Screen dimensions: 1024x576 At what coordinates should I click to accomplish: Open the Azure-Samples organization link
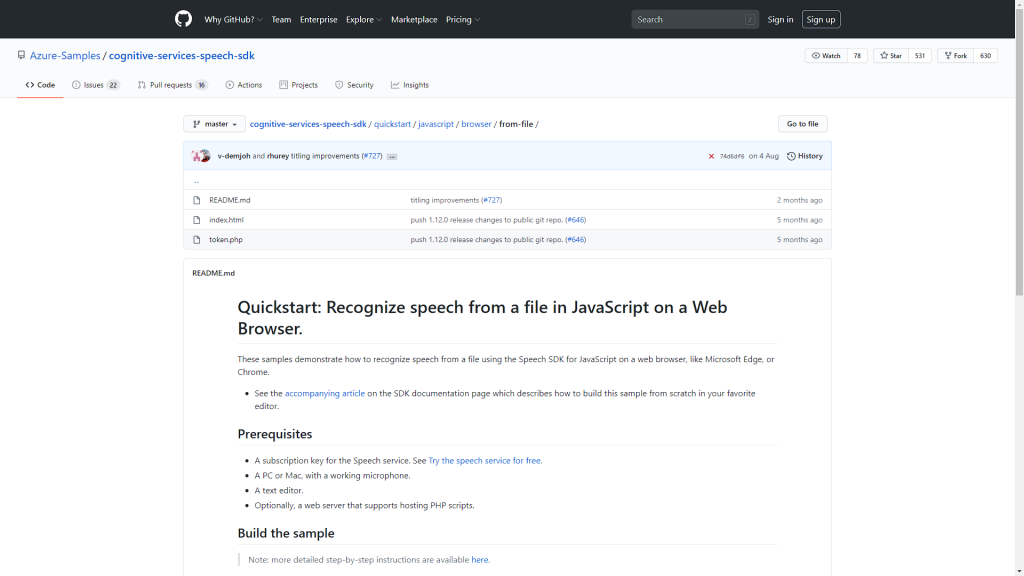pyautogui.click(x=65, y=56)
